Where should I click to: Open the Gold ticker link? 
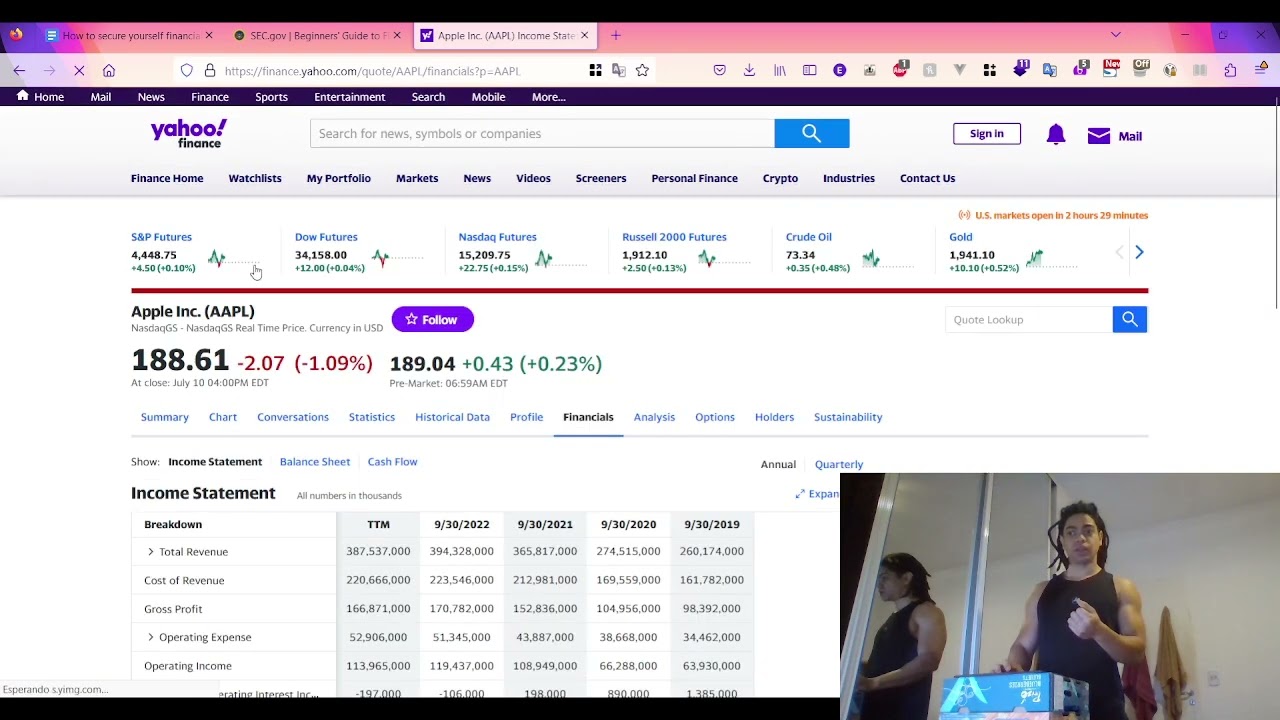[960, 237]
